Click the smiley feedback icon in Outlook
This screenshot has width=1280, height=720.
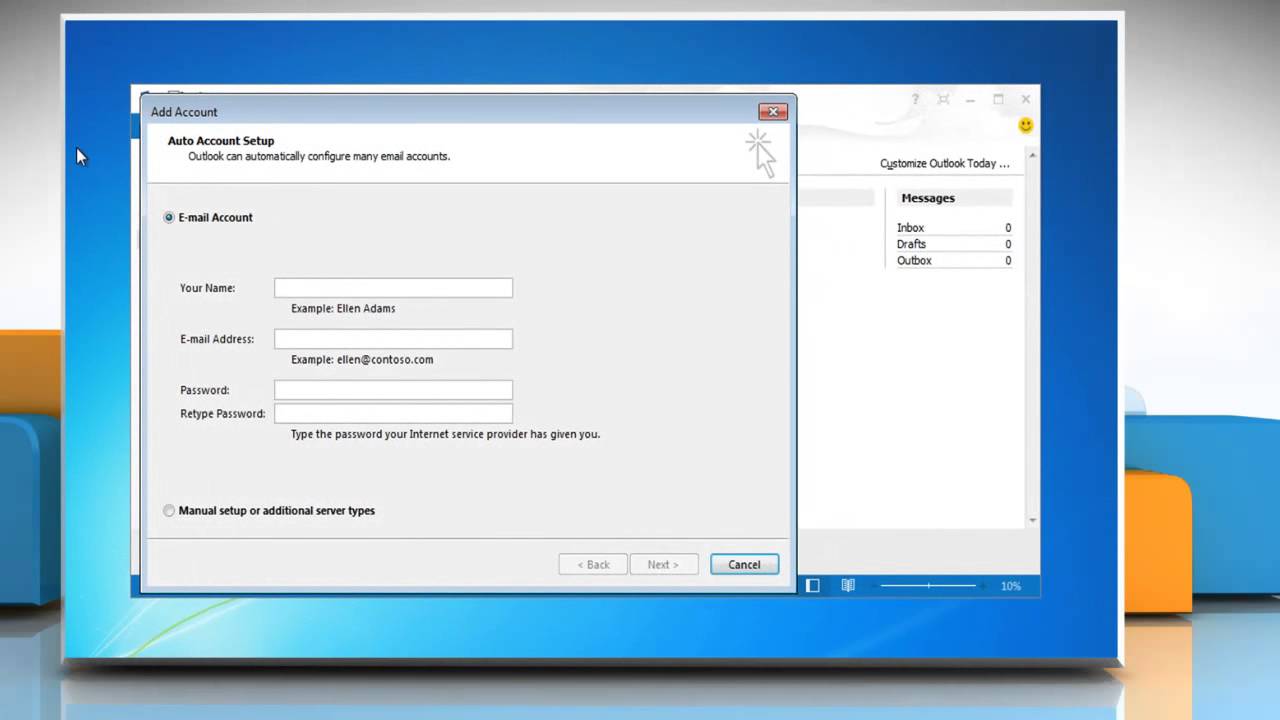(x=1025, y=125)
